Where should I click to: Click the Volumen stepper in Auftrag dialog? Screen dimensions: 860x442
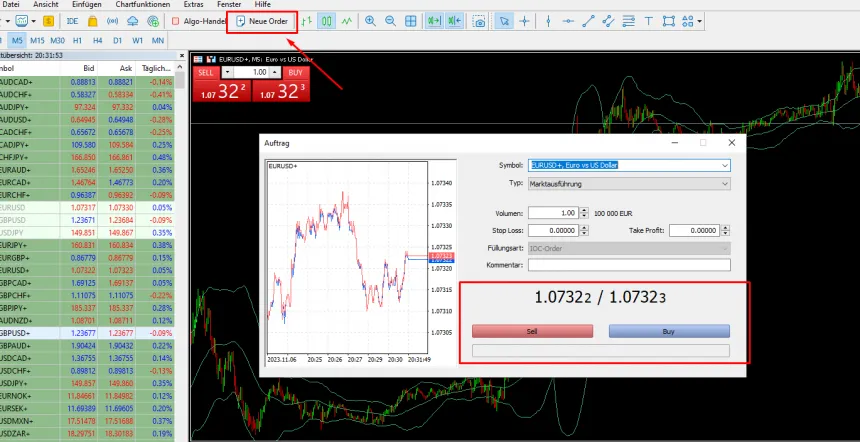pyautogui.click(x=584, y=213)
